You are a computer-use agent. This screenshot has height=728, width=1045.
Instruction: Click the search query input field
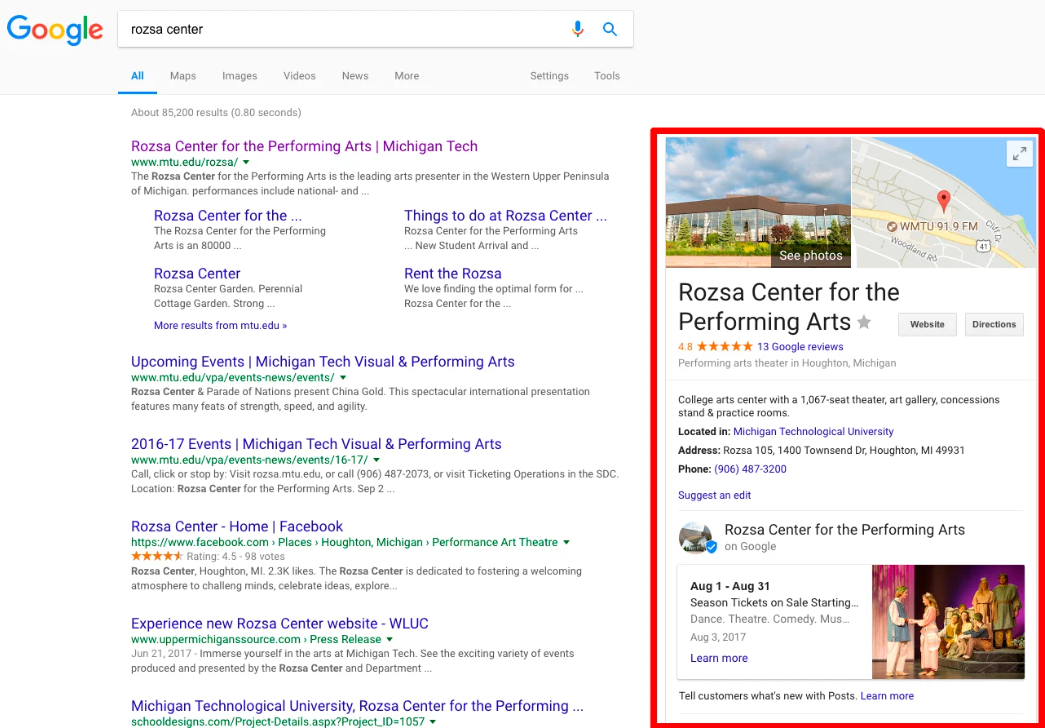pyautogui.click(x=340, y=29)
